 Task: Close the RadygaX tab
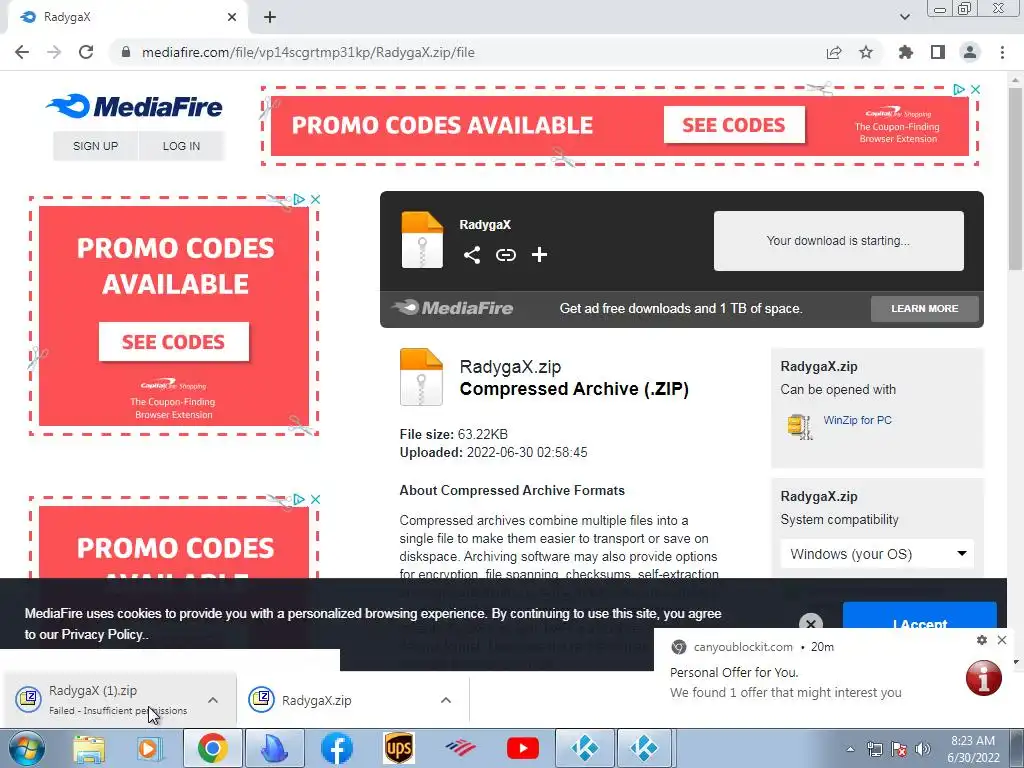pyautogui.click(x=232, y=17)
